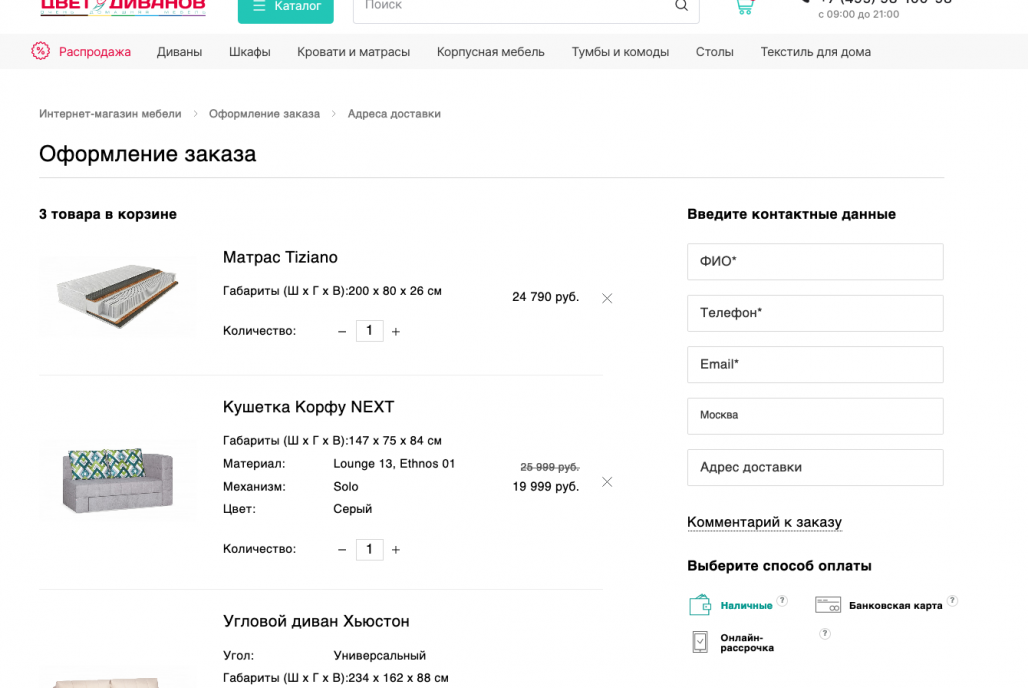
Task: Click the search magnifier icon
Action: click(681, 6)
